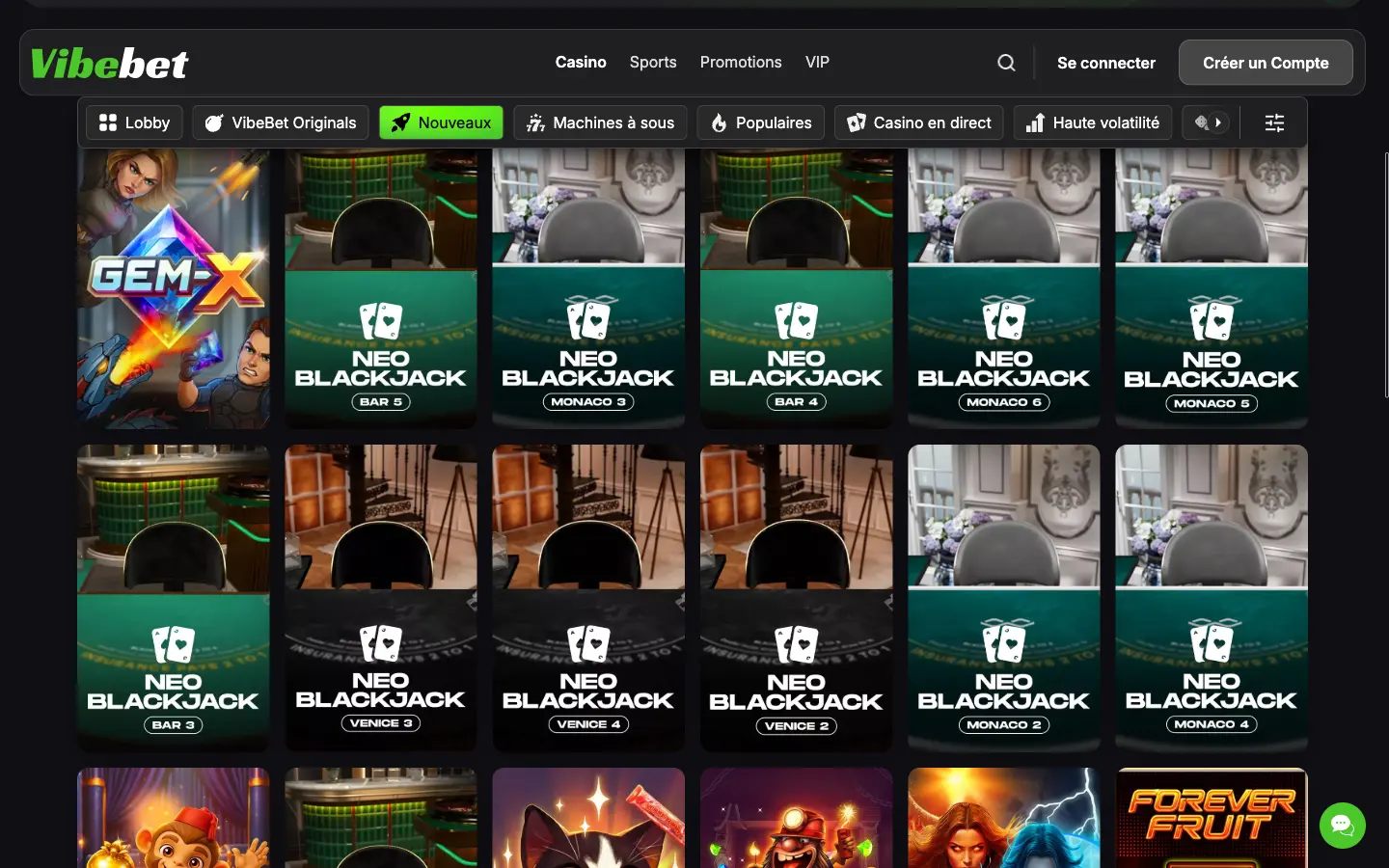The height and width of the screenshot is (868, 1389).
Task: Open the search magnifier icon
Action: point(1006,63)
